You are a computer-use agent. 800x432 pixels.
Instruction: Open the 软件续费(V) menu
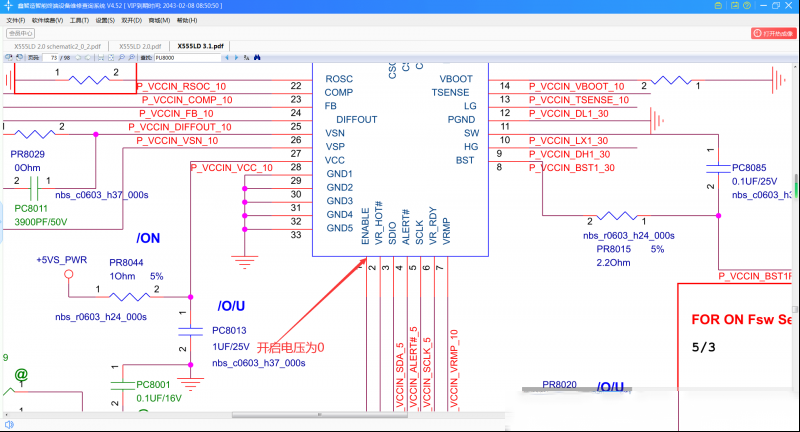click(x=47, y=20)
